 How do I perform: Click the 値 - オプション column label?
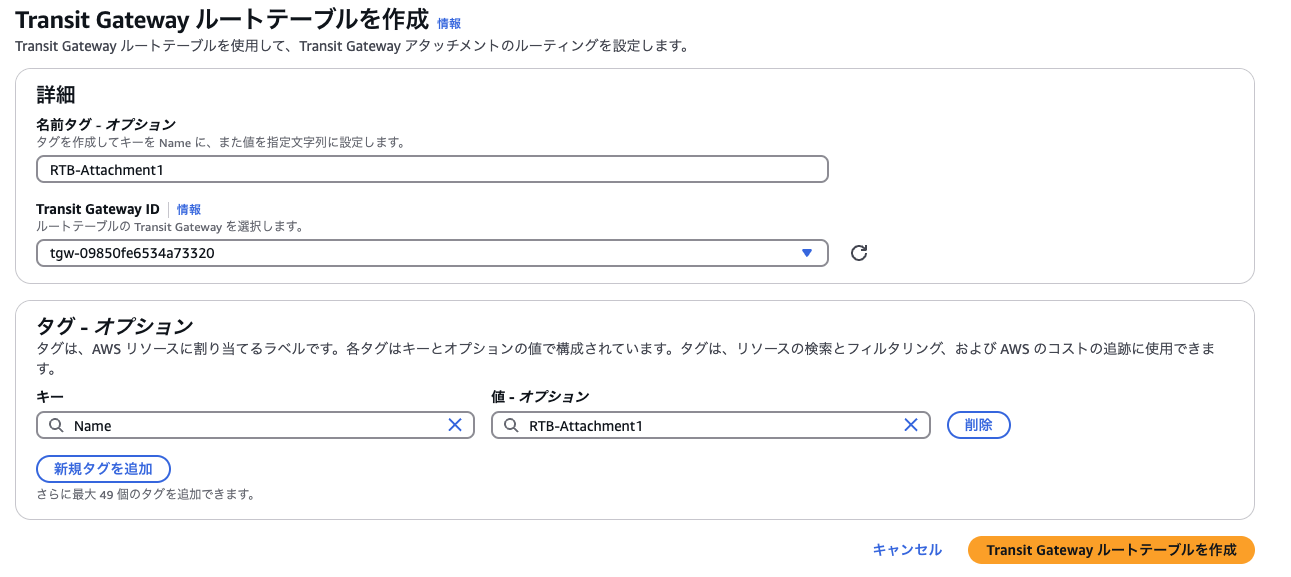pyautogui.click(x=540, y=397)
